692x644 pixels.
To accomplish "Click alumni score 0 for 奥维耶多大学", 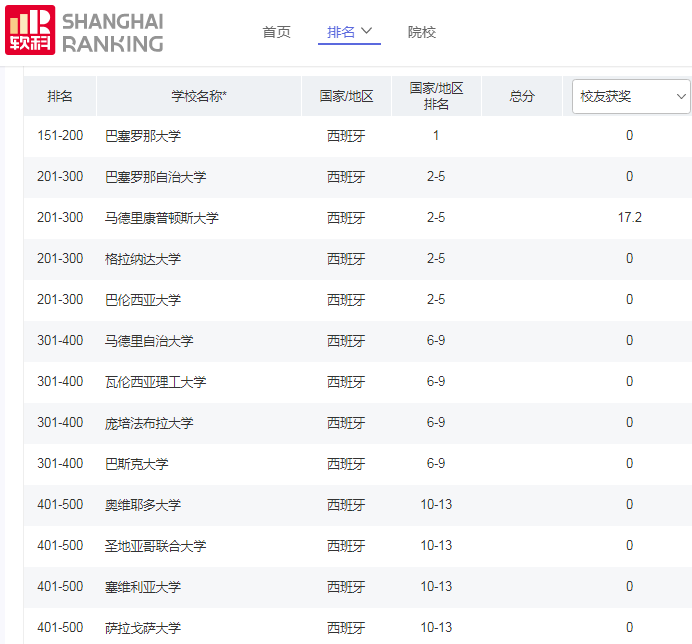I will pyautogui.click(x=630, y=504).
